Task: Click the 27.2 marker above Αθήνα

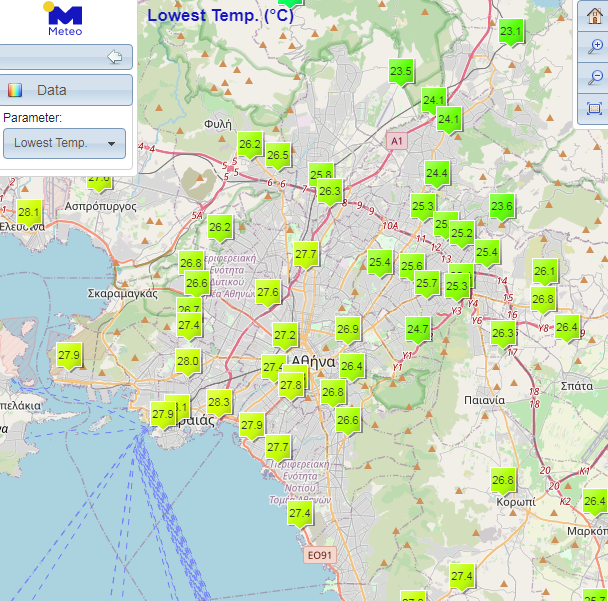Action: 285,335
